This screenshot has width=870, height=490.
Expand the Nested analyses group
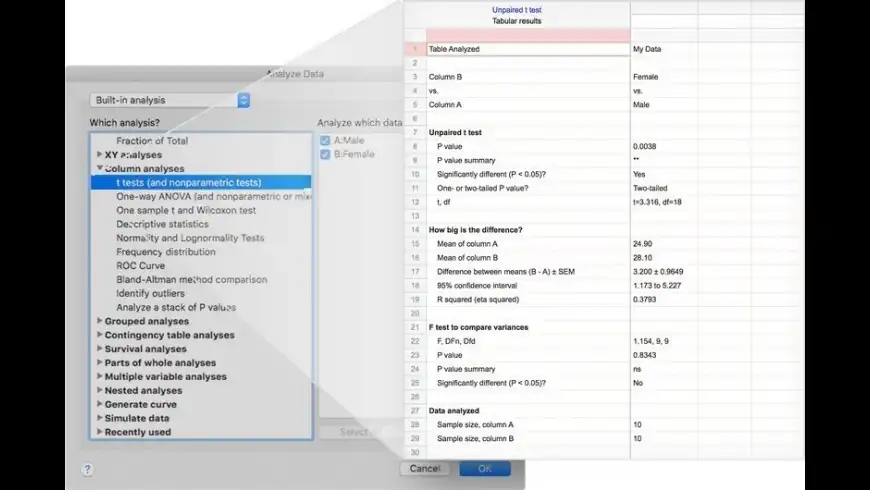point(99,390)
